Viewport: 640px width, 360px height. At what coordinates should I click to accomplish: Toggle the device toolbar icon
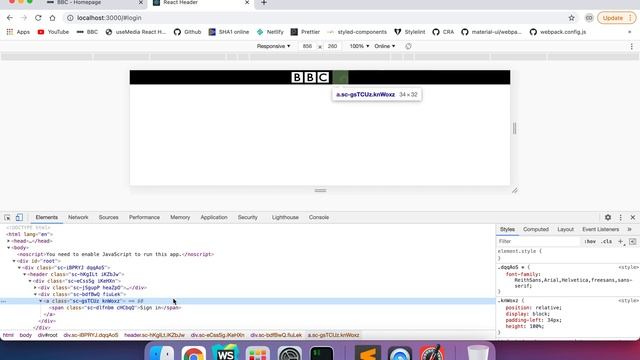(x=19, y=218)
